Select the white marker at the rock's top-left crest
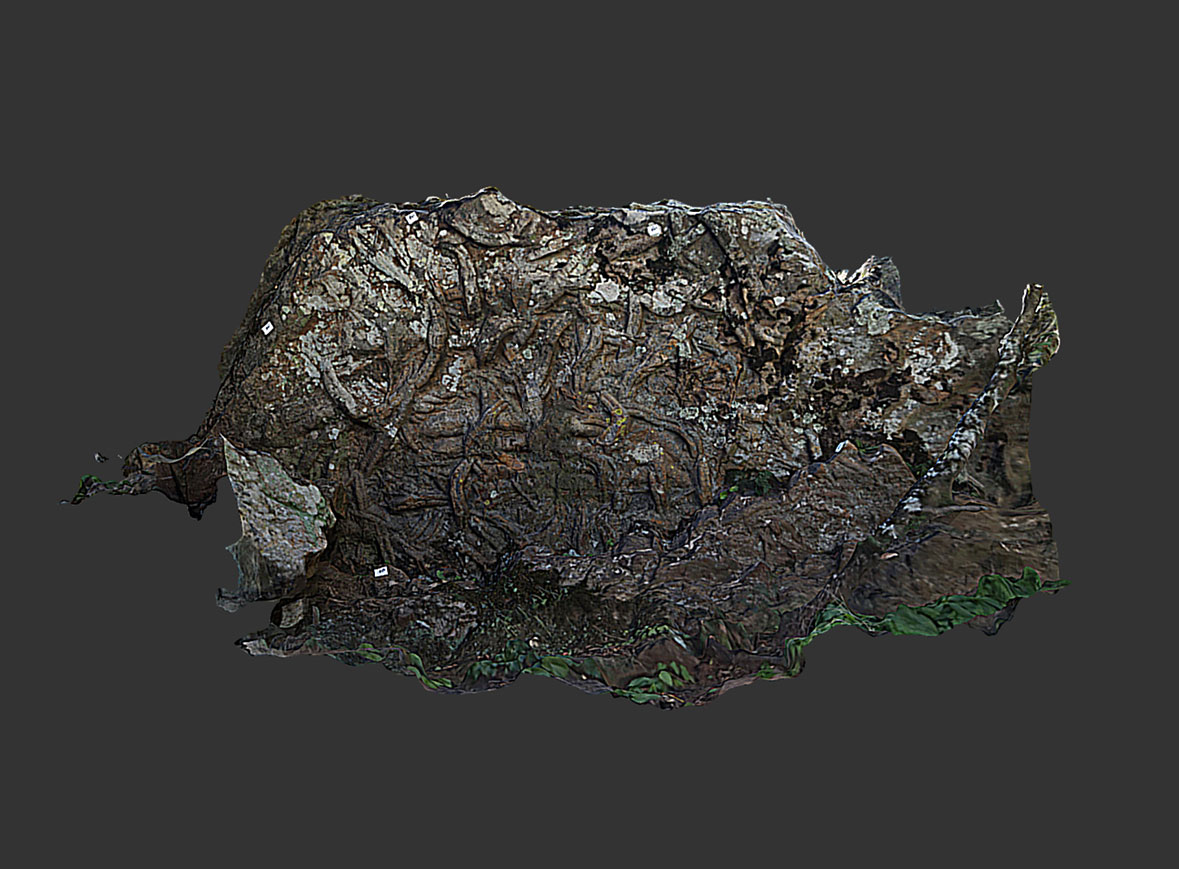Viewport: 1179px width, 869px height. (411, 217)
